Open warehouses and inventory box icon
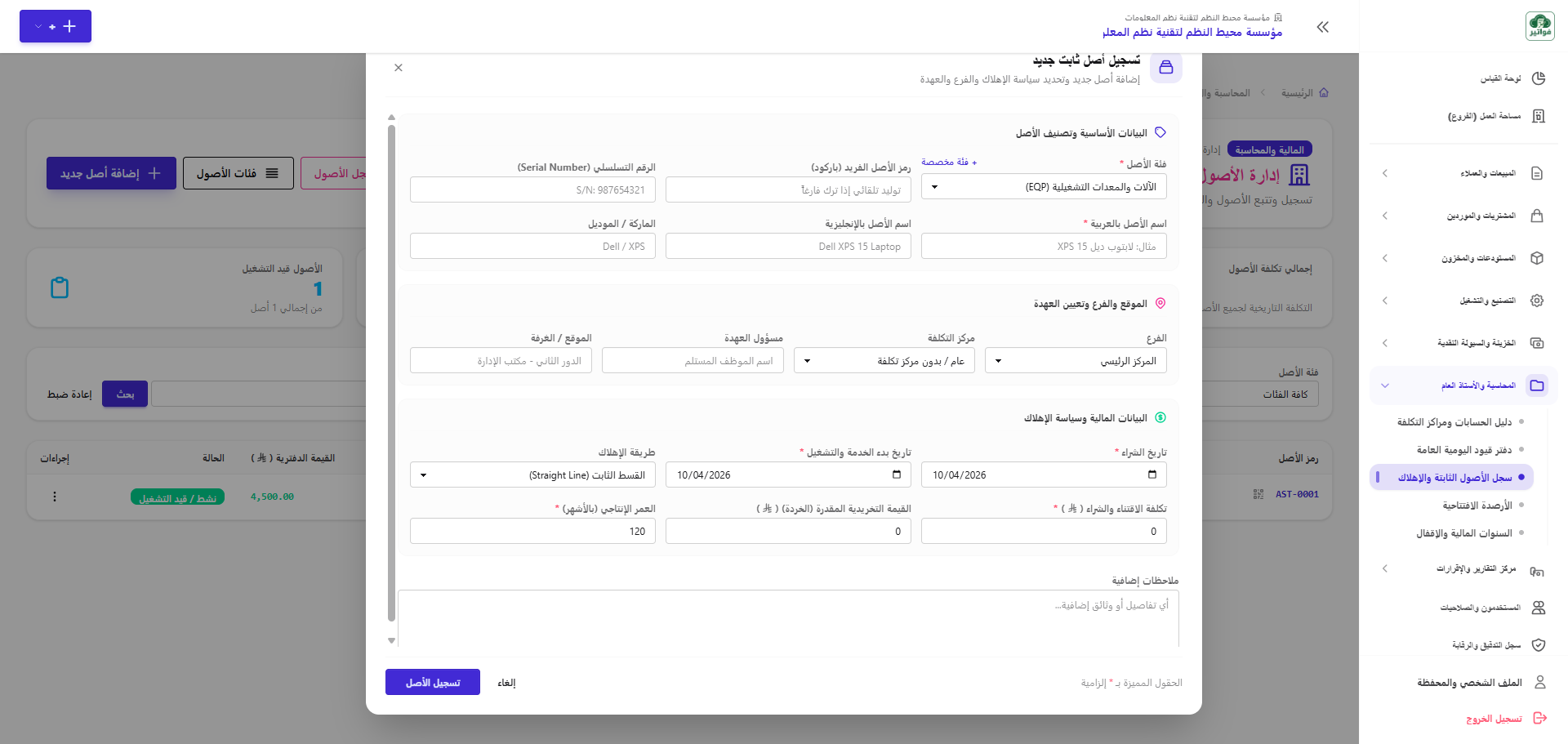 pos(1537,258)
